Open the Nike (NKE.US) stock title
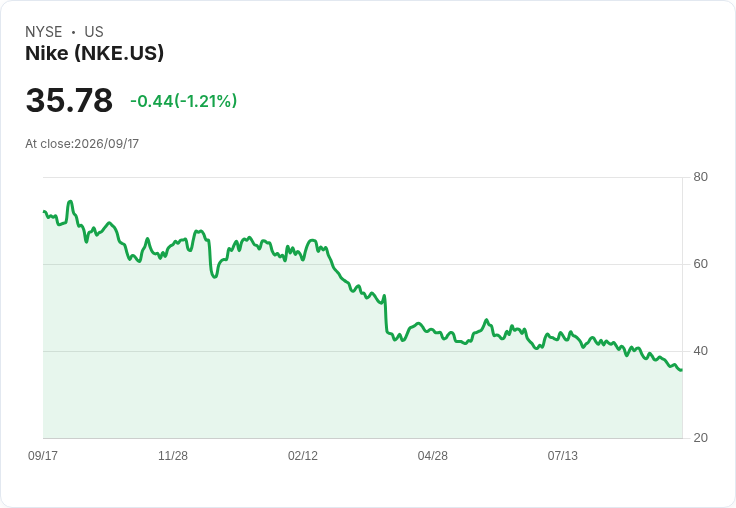The height and width of the screenshot is (508, 736). (94, 53)
